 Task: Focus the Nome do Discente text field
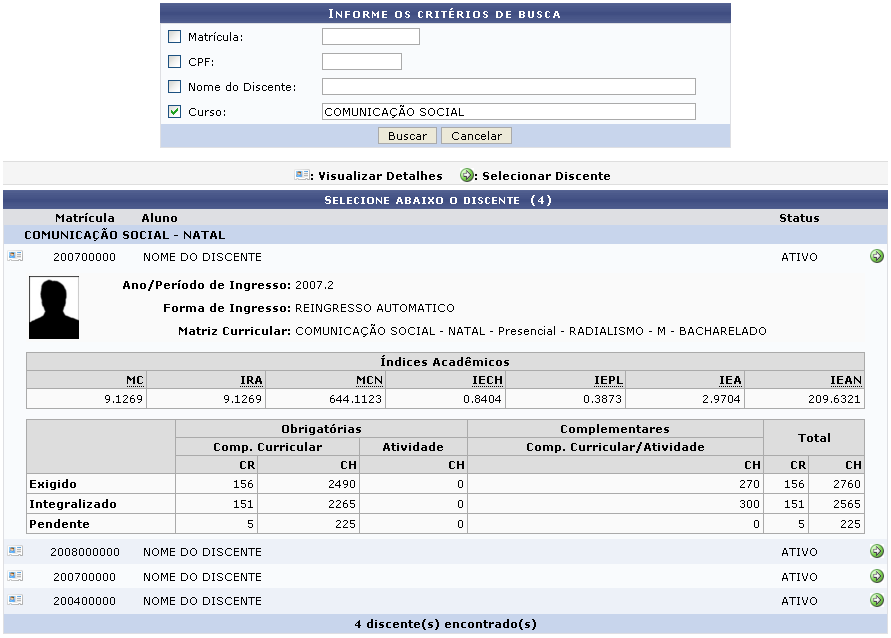coord(509,86)
